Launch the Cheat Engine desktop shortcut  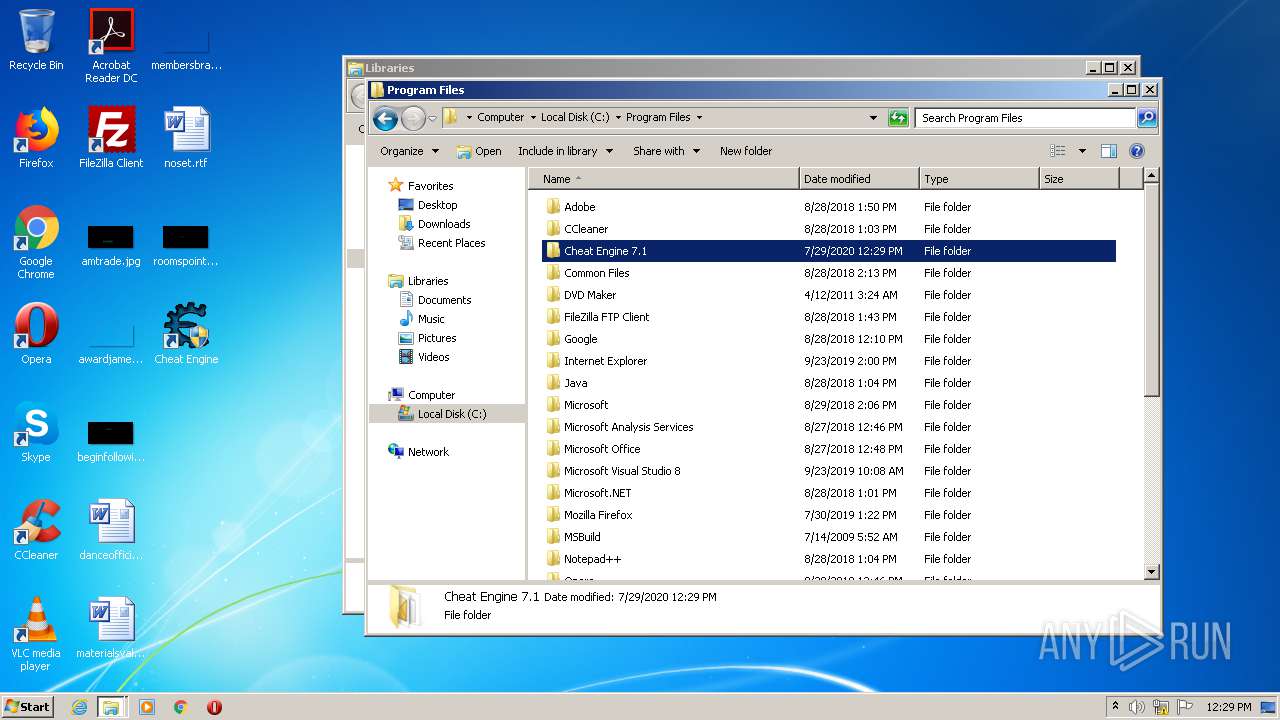click(x=186, y=335)
